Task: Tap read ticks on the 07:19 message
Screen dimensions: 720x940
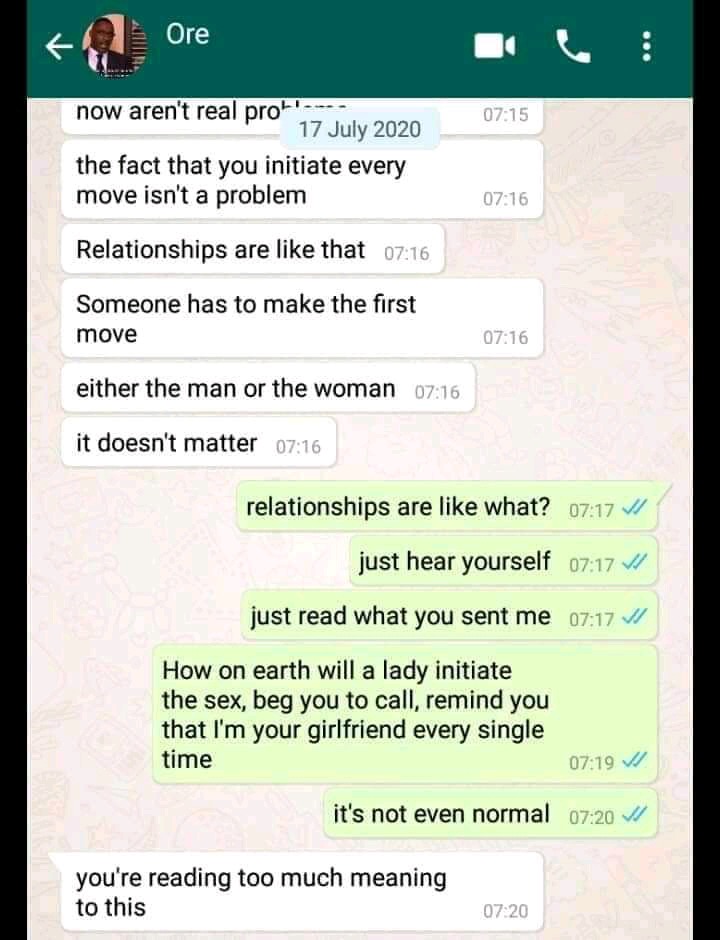Action: [x=634, y=761]
